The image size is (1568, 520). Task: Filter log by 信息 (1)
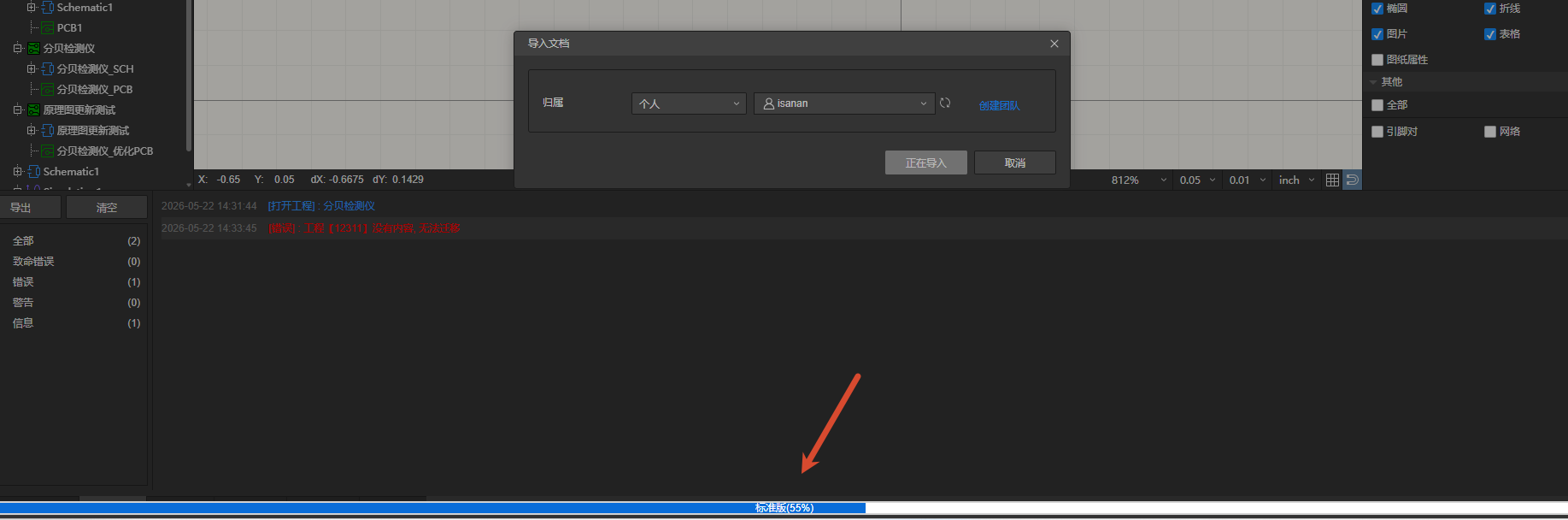click(75, 323)
